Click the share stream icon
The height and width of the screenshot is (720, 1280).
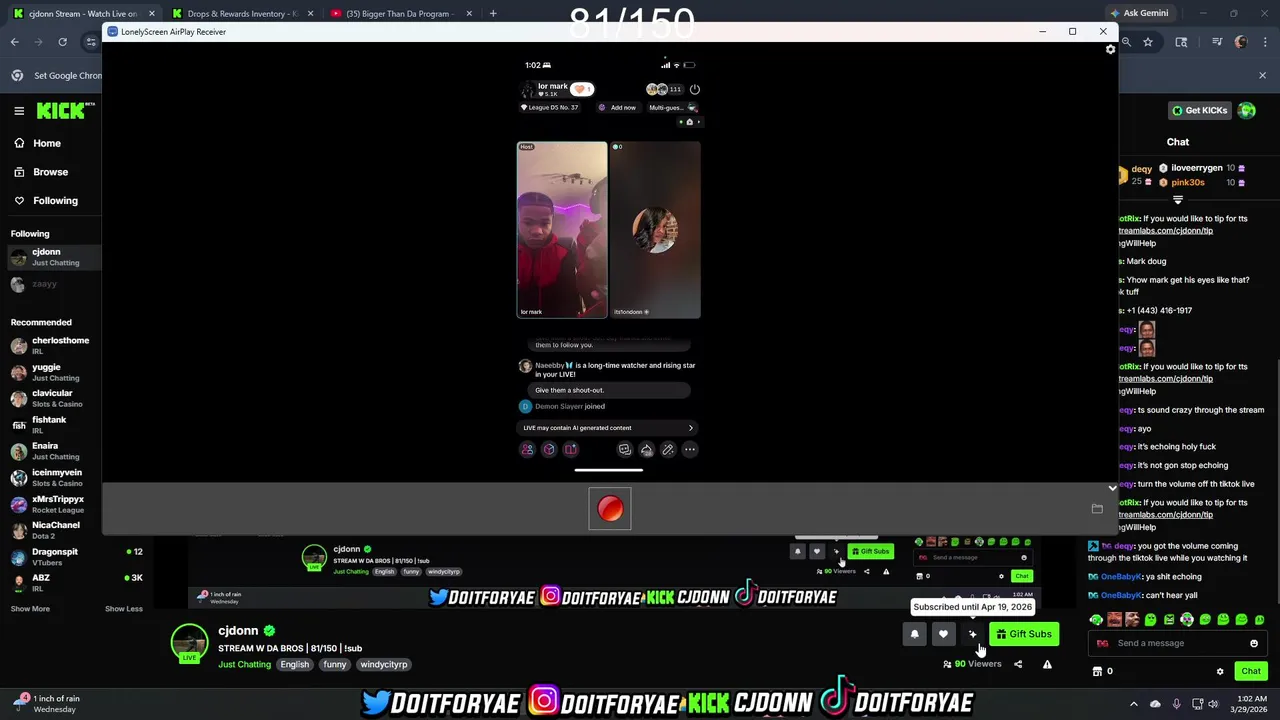click(1018, 664)
